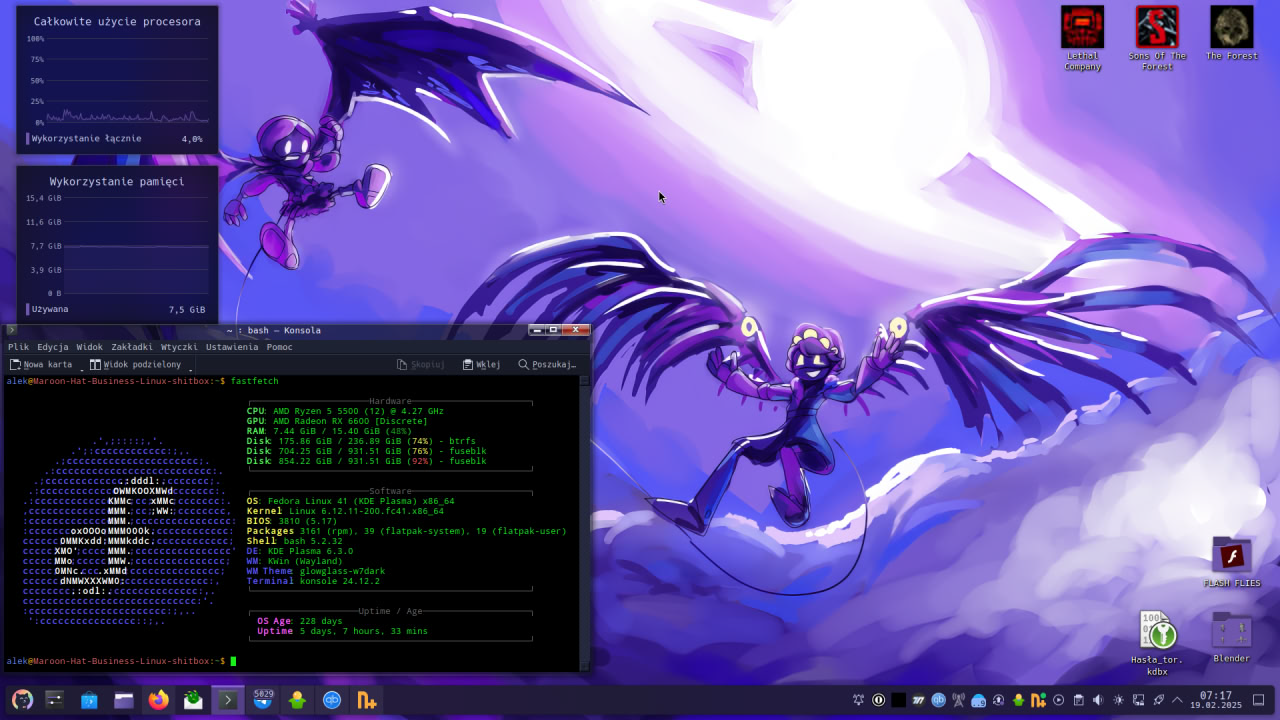Open notifications bell in system tray
The height and width of the screenshot is (720, 1280).
point(858,700)
